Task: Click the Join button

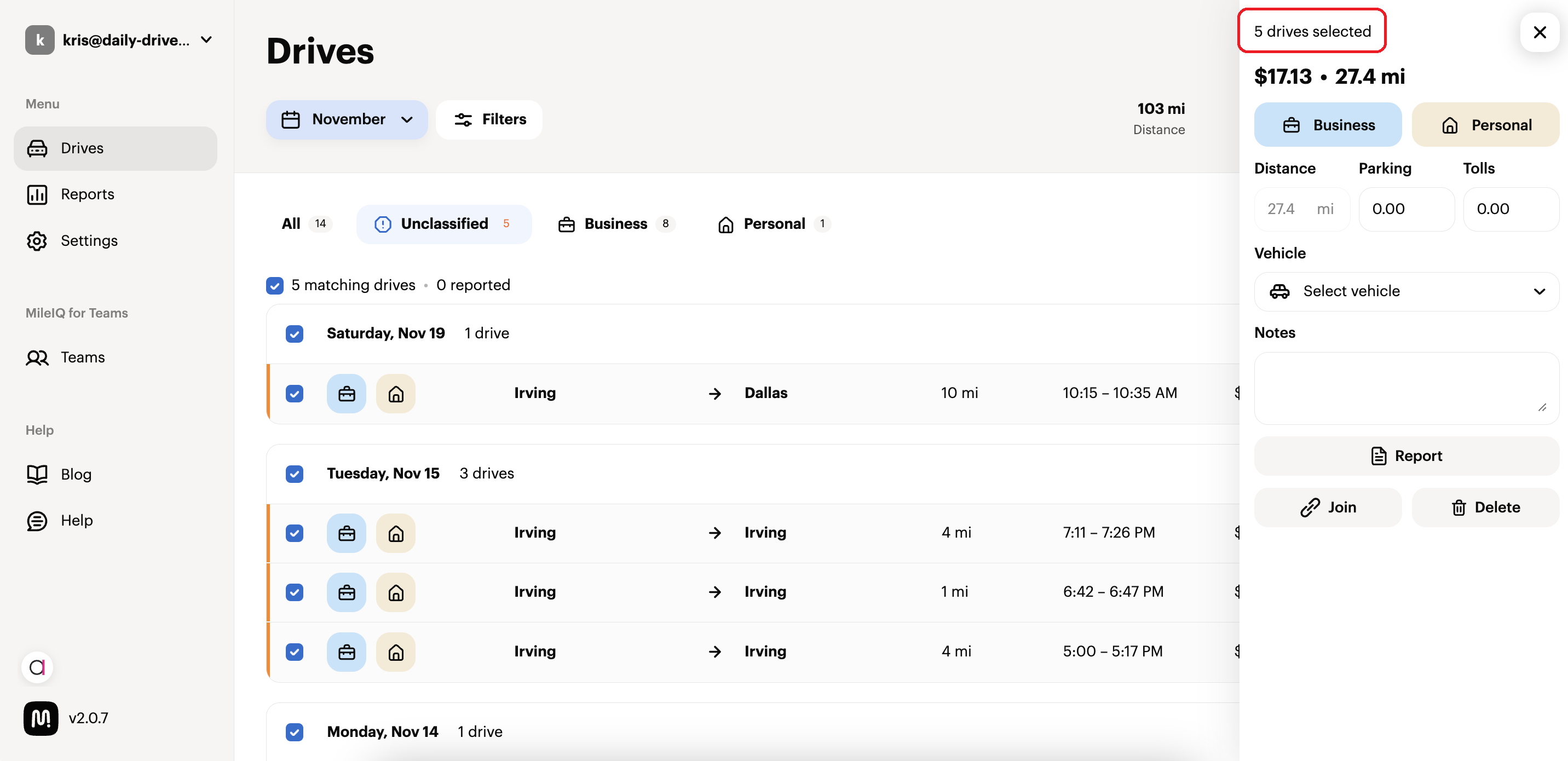Action: 1328,507
